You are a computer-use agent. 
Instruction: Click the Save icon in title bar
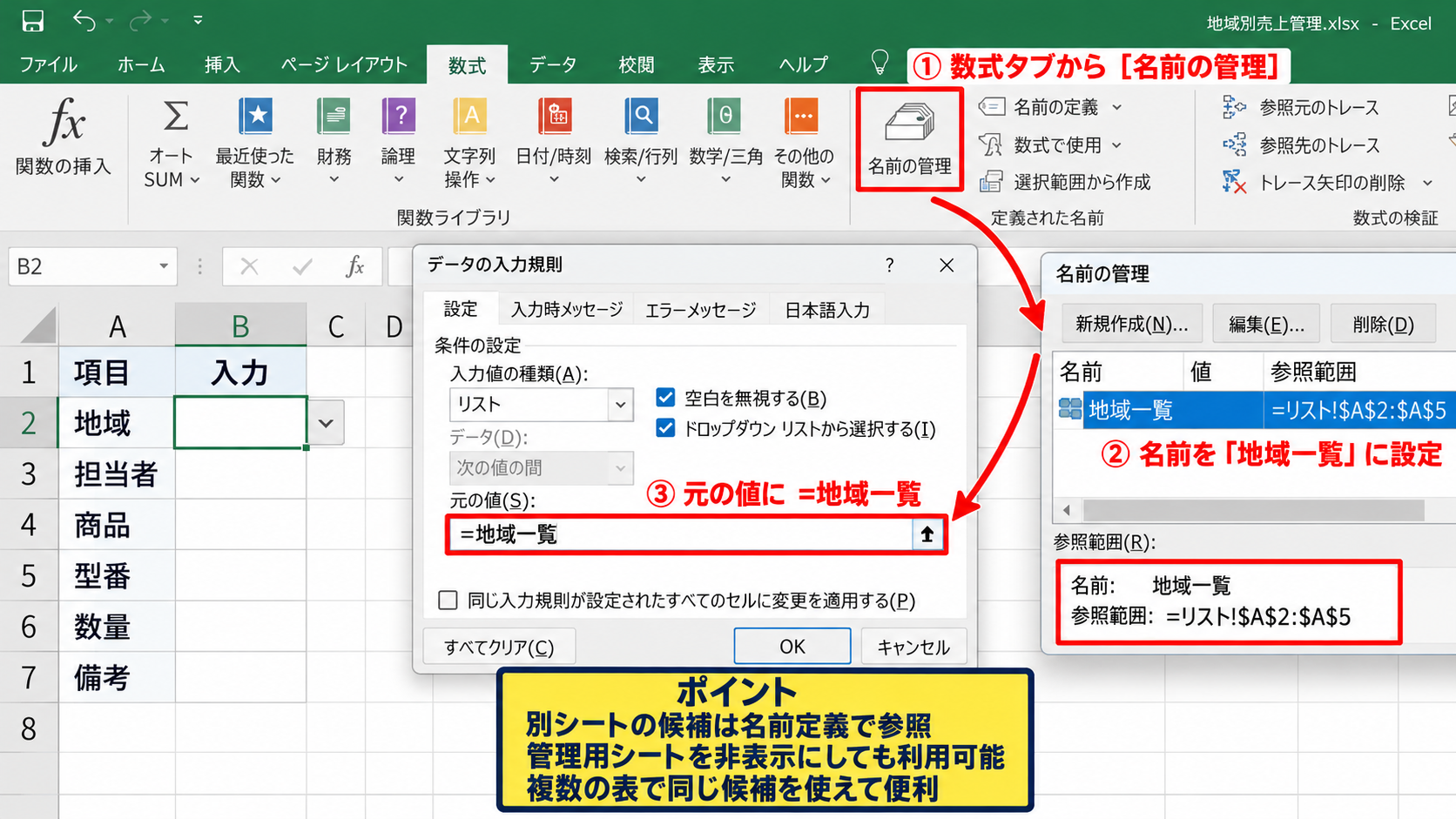[33, 21]
